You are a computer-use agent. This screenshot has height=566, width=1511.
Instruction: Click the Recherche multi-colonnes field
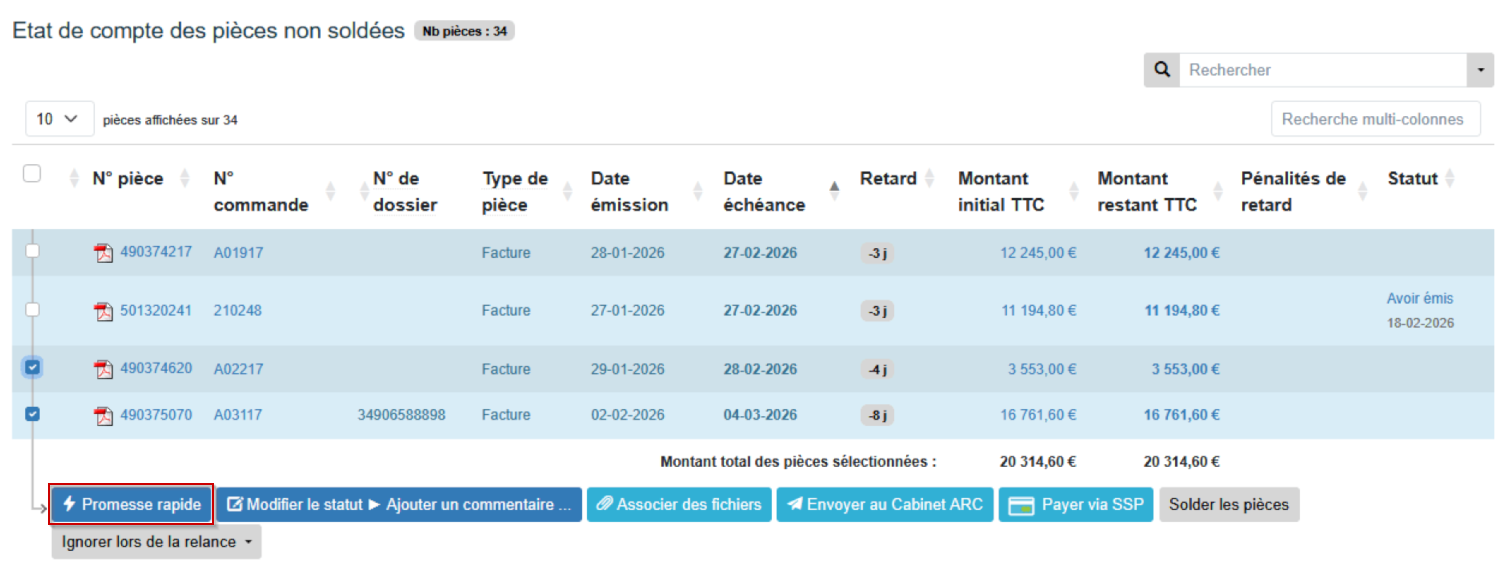point(1375,119)
